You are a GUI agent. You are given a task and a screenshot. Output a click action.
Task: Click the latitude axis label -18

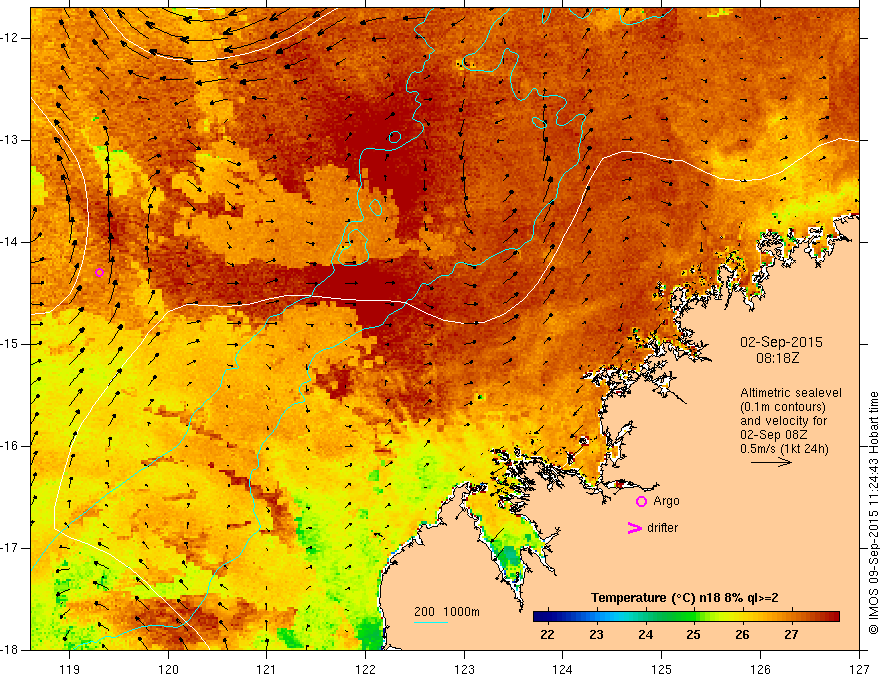click(11, 650)
